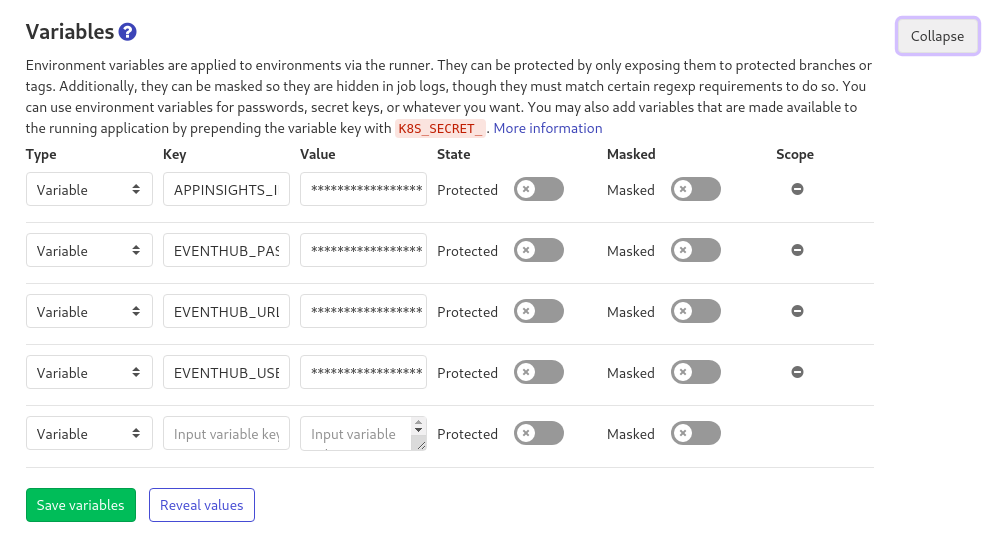Open Type dropdown in the empty new row
Image resolution: width=1004 pixels, height=540 pixels.
click(x=89, y=433)
